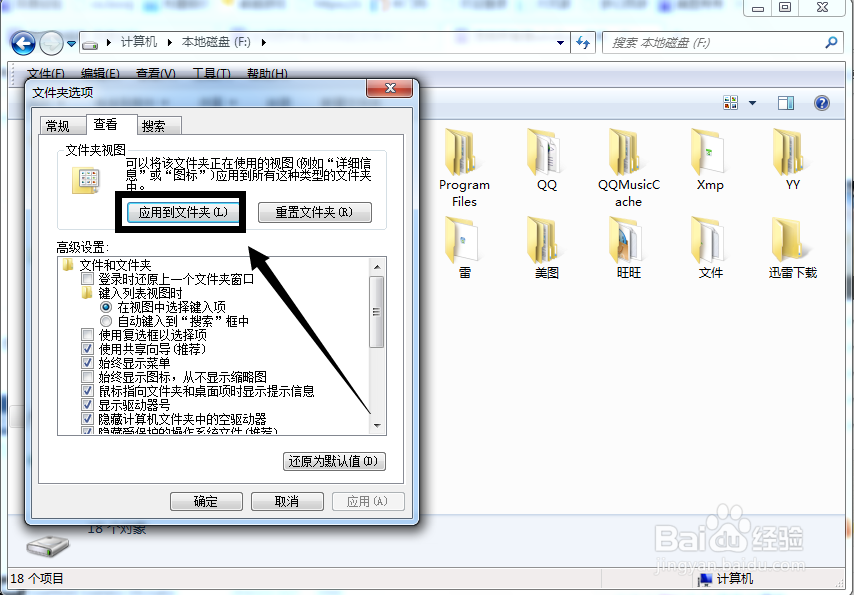Viewport: 854px width, 595px height.
Task: Click 重置文件夹(R) button
Action: click(x=314, y=212)
